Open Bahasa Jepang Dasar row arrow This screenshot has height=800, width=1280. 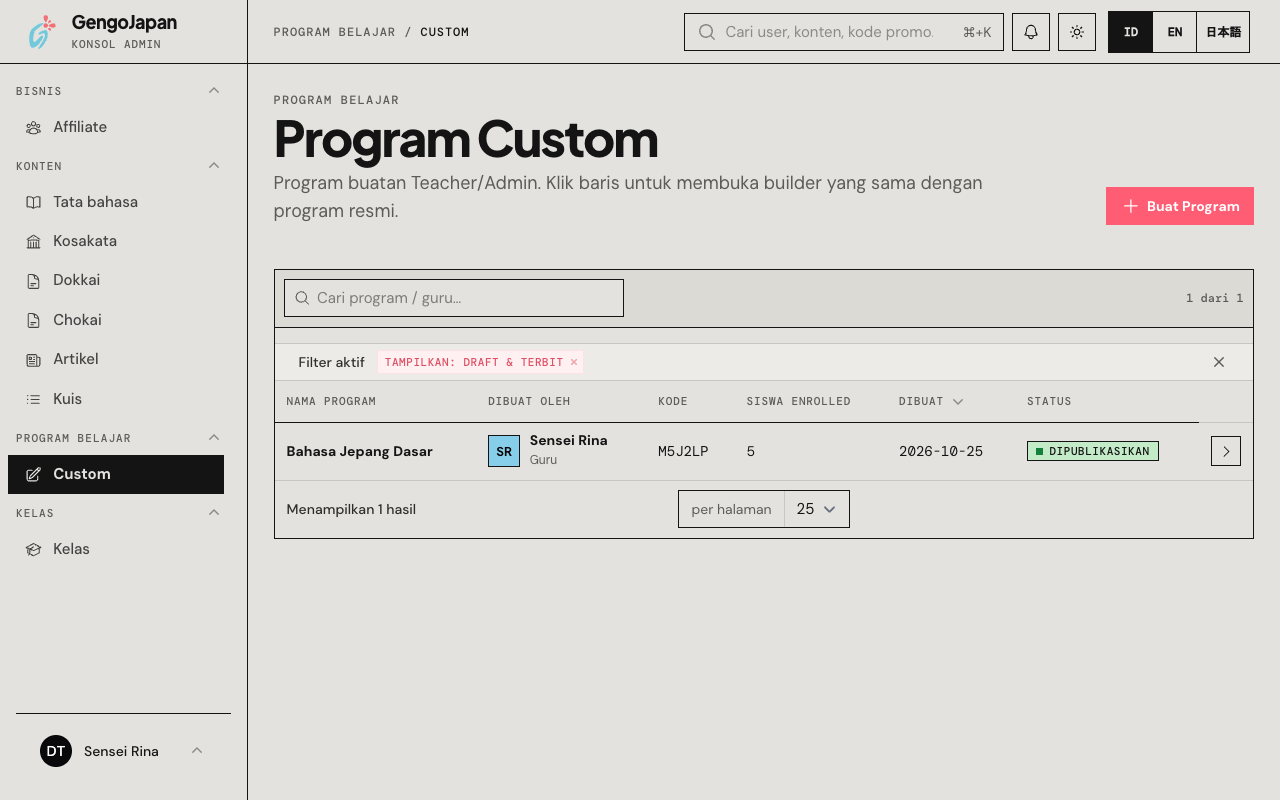tap(1226, 451)
